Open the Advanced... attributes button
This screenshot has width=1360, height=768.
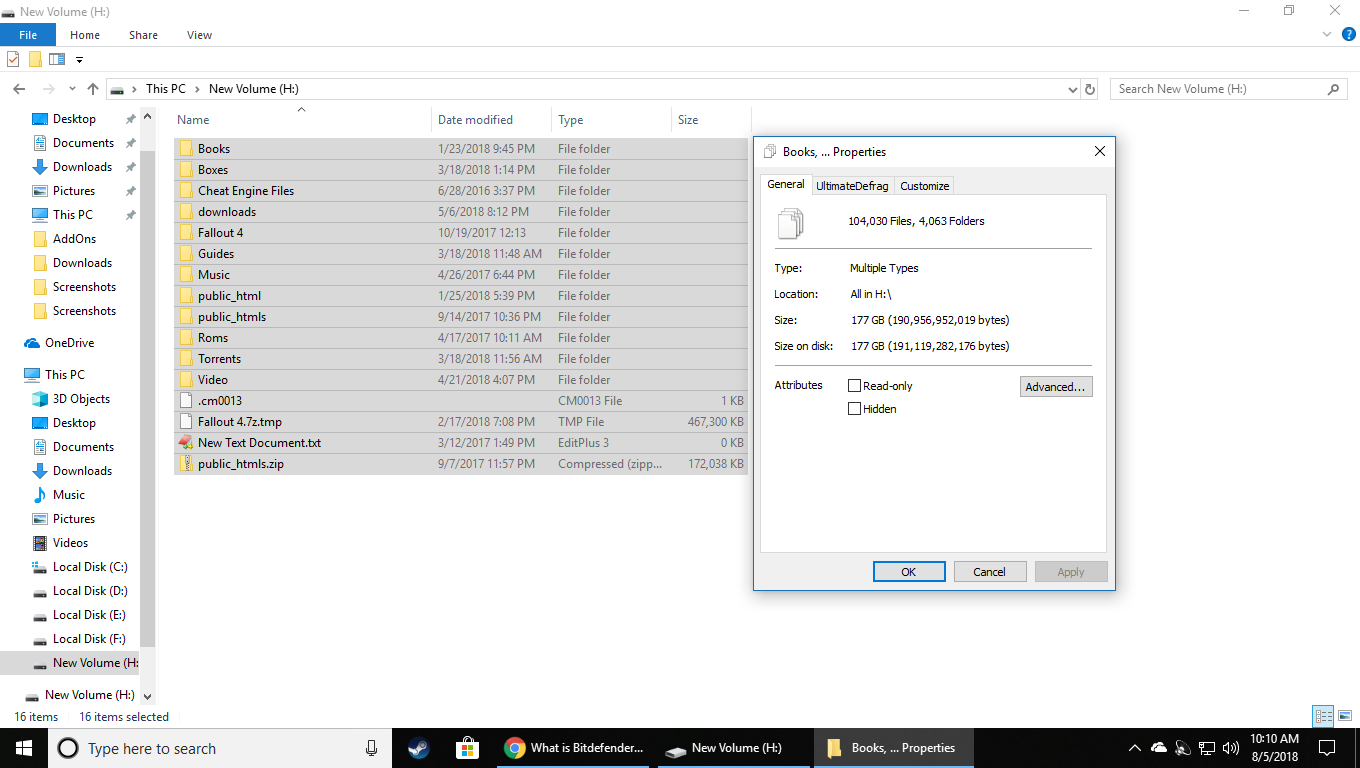(1056, 387)
